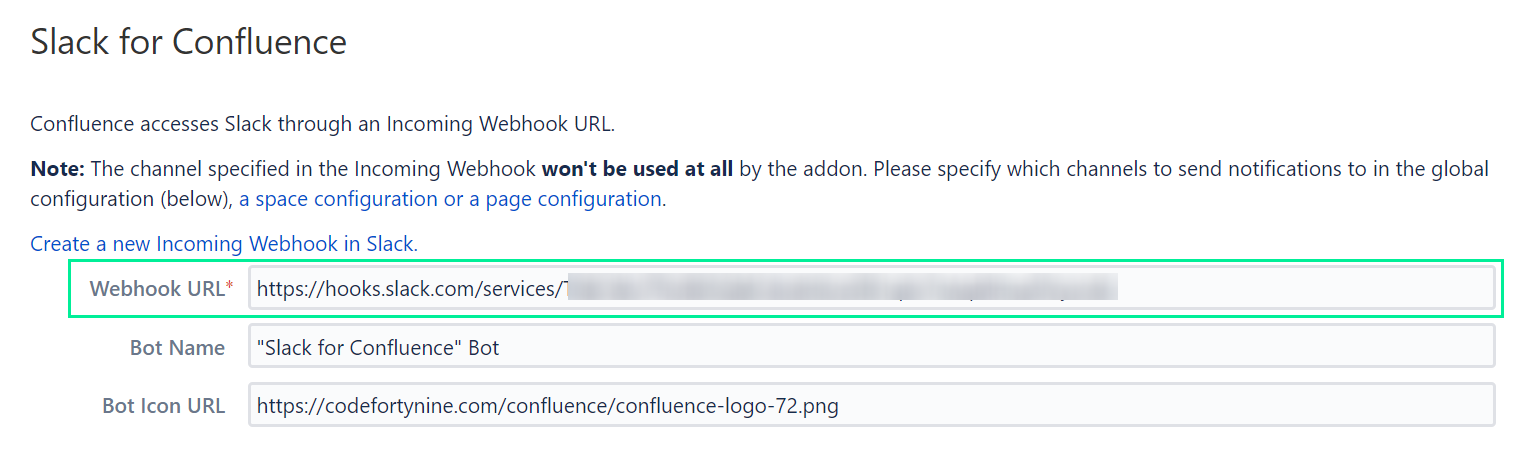The image size is (1521, 461).
Task: Click the "https://hooks.slack.com/services/" text in the field
Action: tap(405, 289)
